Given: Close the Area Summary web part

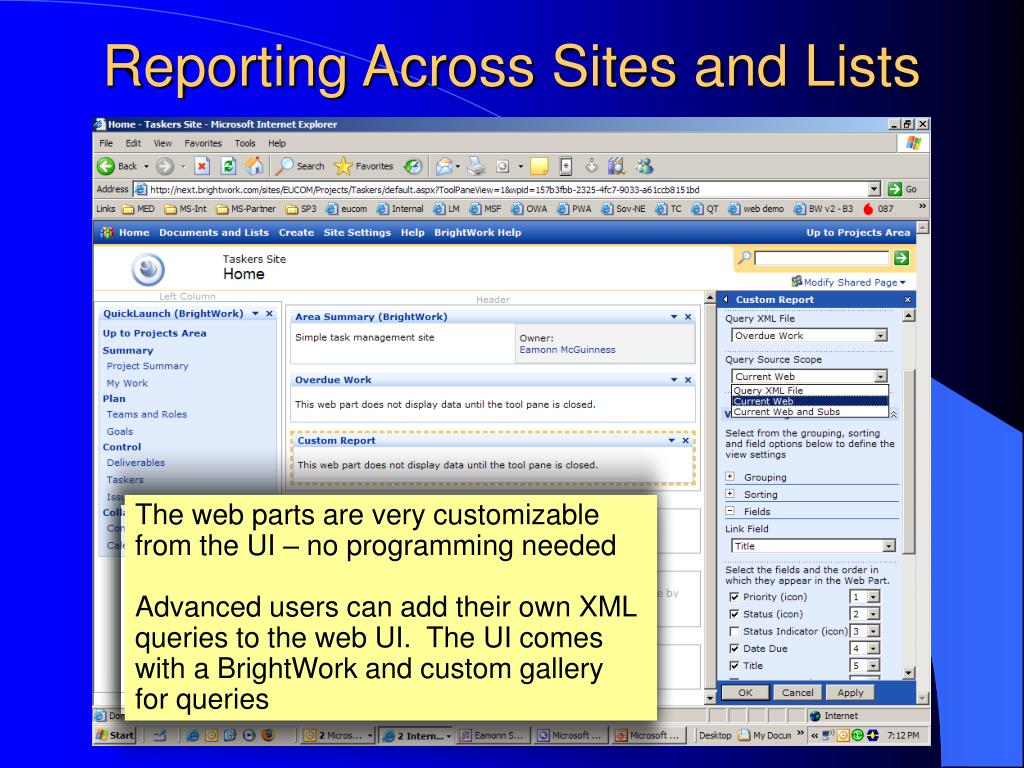Looking at the screenshot, I should click(688, 317).
